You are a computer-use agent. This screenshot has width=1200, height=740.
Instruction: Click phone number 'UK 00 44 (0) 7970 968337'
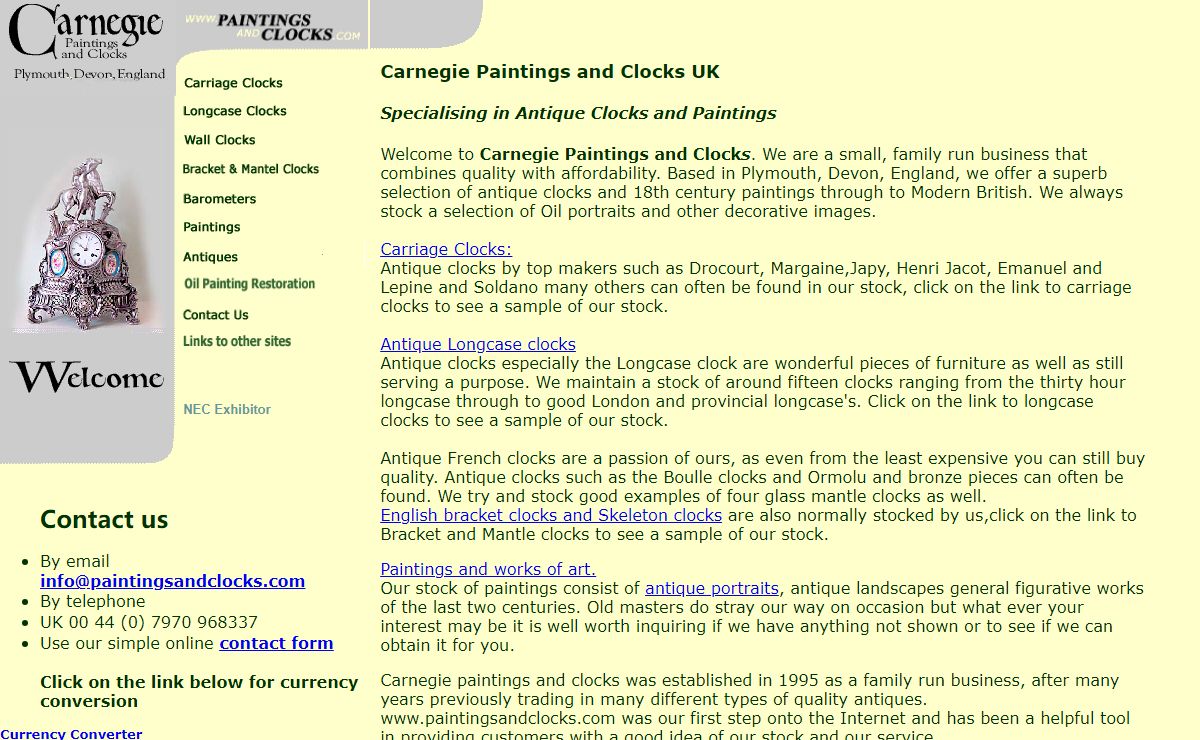149,622
